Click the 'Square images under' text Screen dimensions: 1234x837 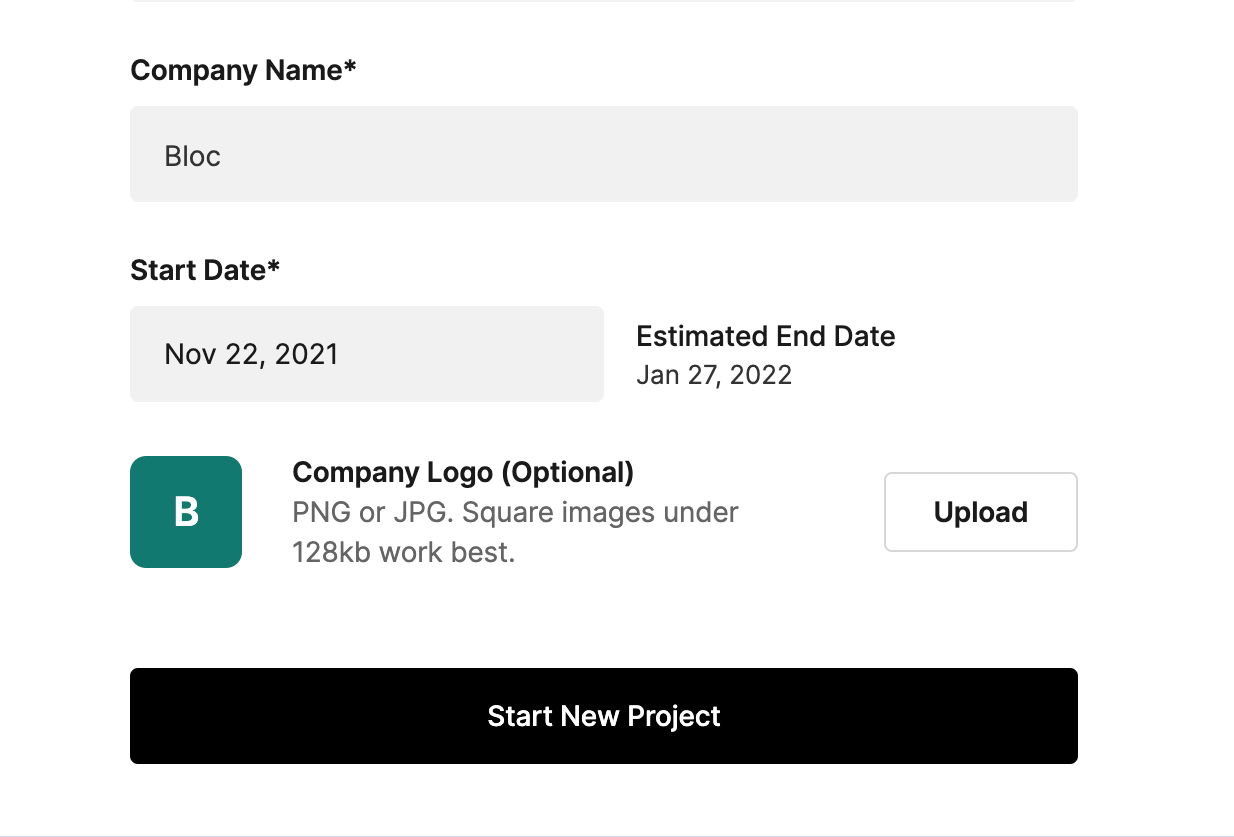600,513
